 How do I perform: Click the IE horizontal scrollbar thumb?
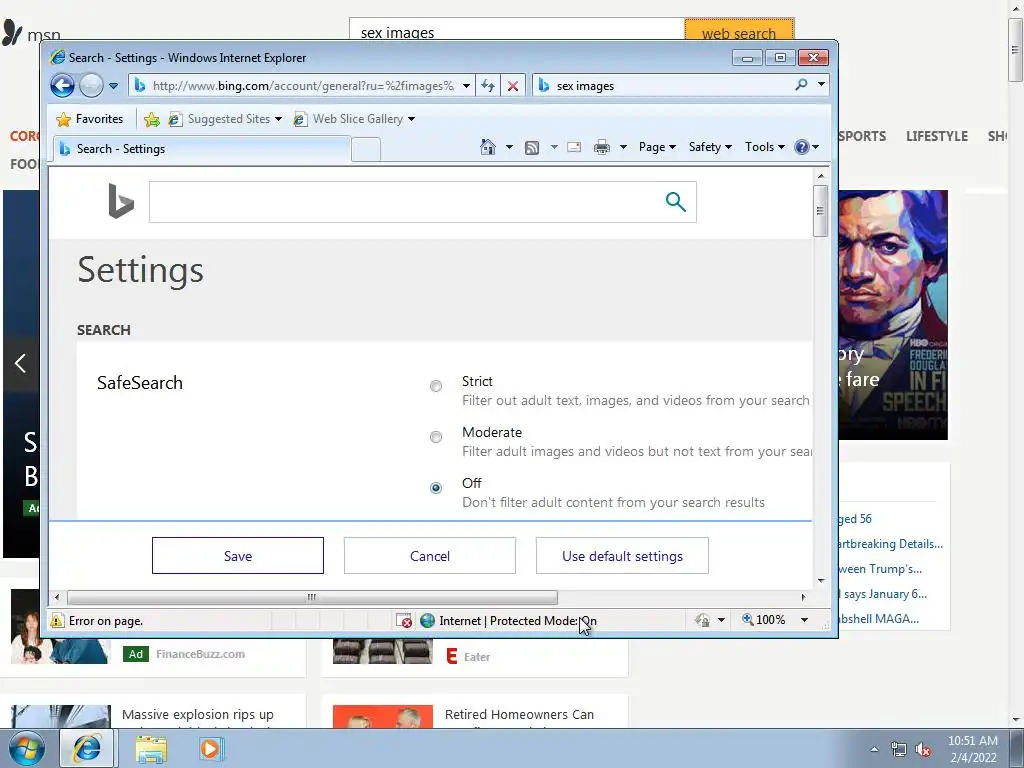click(312, 597)
